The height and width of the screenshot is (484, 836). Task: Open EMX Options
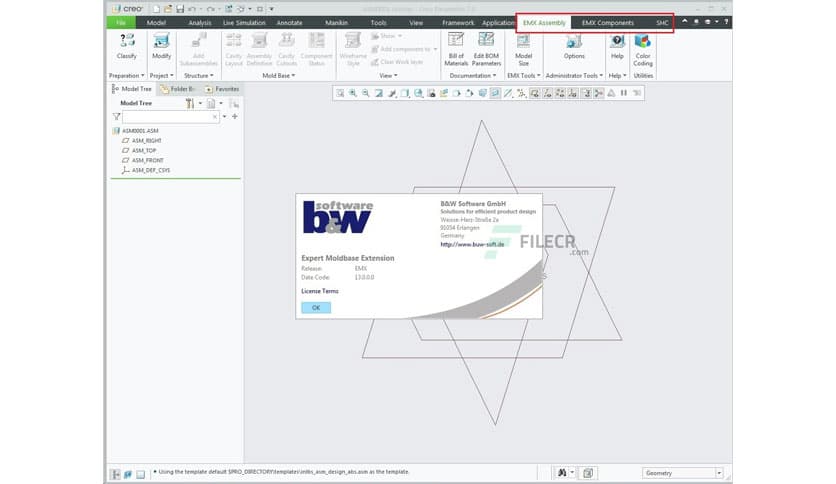[x=574, y=46]
